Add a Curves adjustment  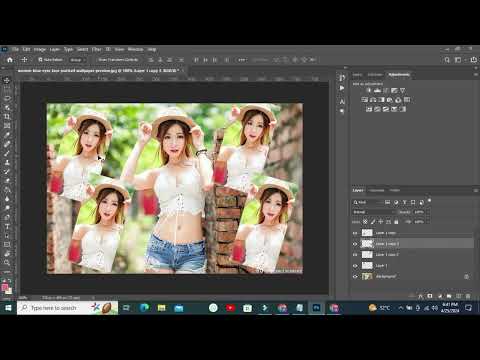386,90
